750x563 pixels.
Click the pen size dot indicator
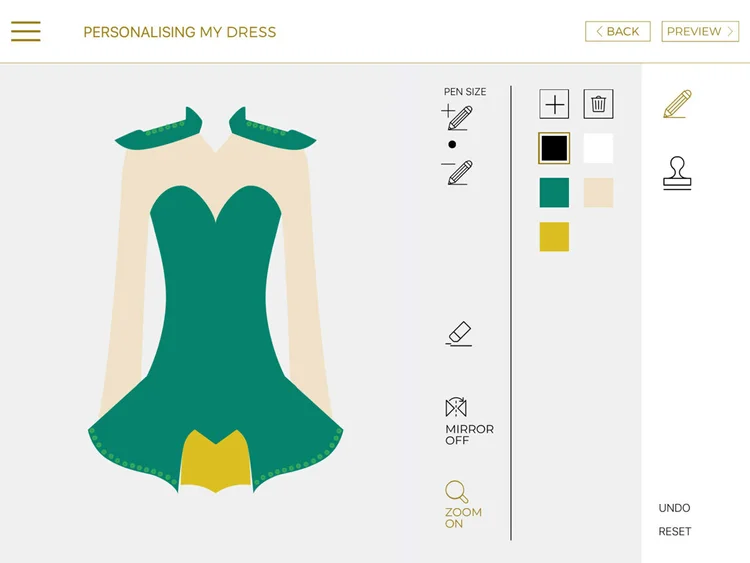tap(452, 144)
